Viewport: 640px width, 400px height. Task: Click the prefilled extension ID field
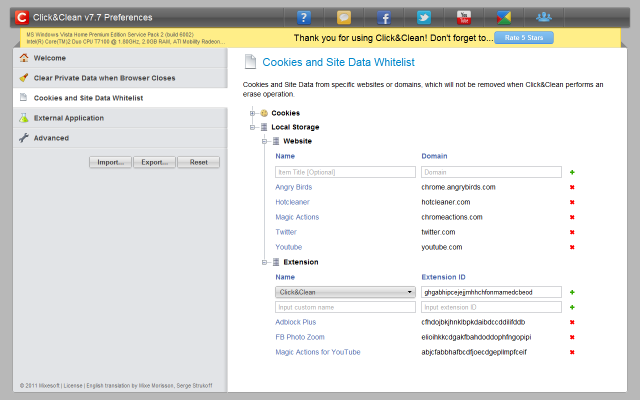(x=491, y=292)
